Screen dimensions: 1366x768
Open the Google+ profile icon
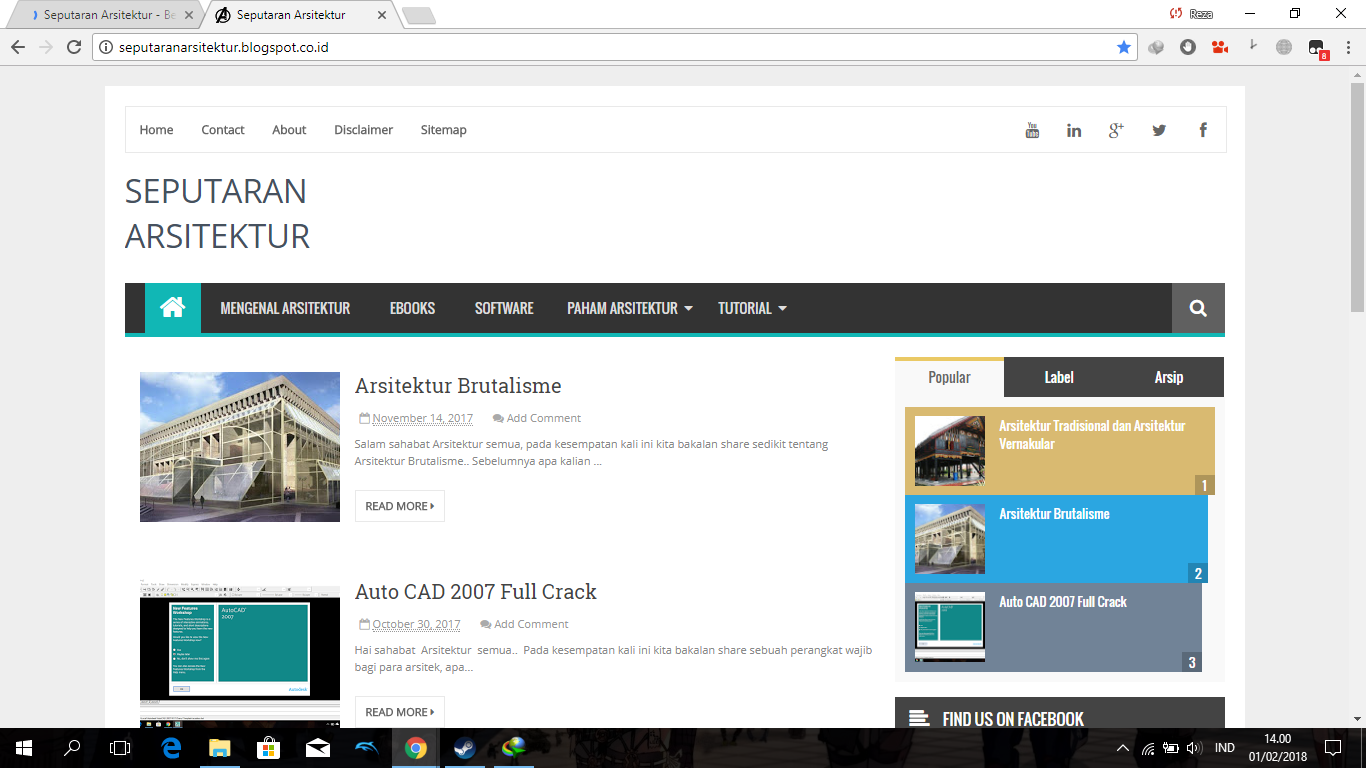(x=1116, y=129)
